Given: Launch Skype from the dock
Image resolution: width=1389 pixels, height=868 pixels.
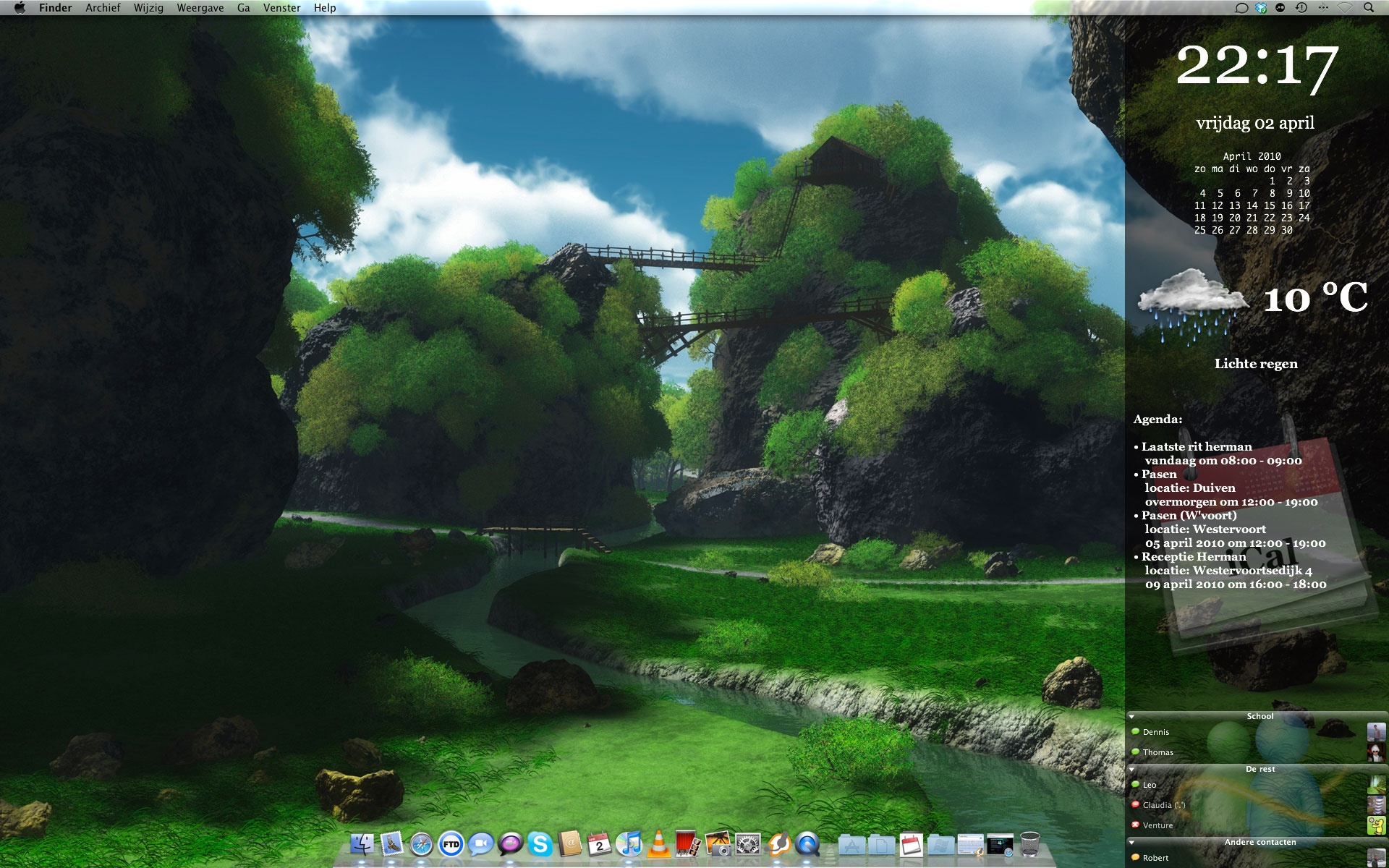Looking at the screenshot, I should pyautogui.click(x=540, y=844).
